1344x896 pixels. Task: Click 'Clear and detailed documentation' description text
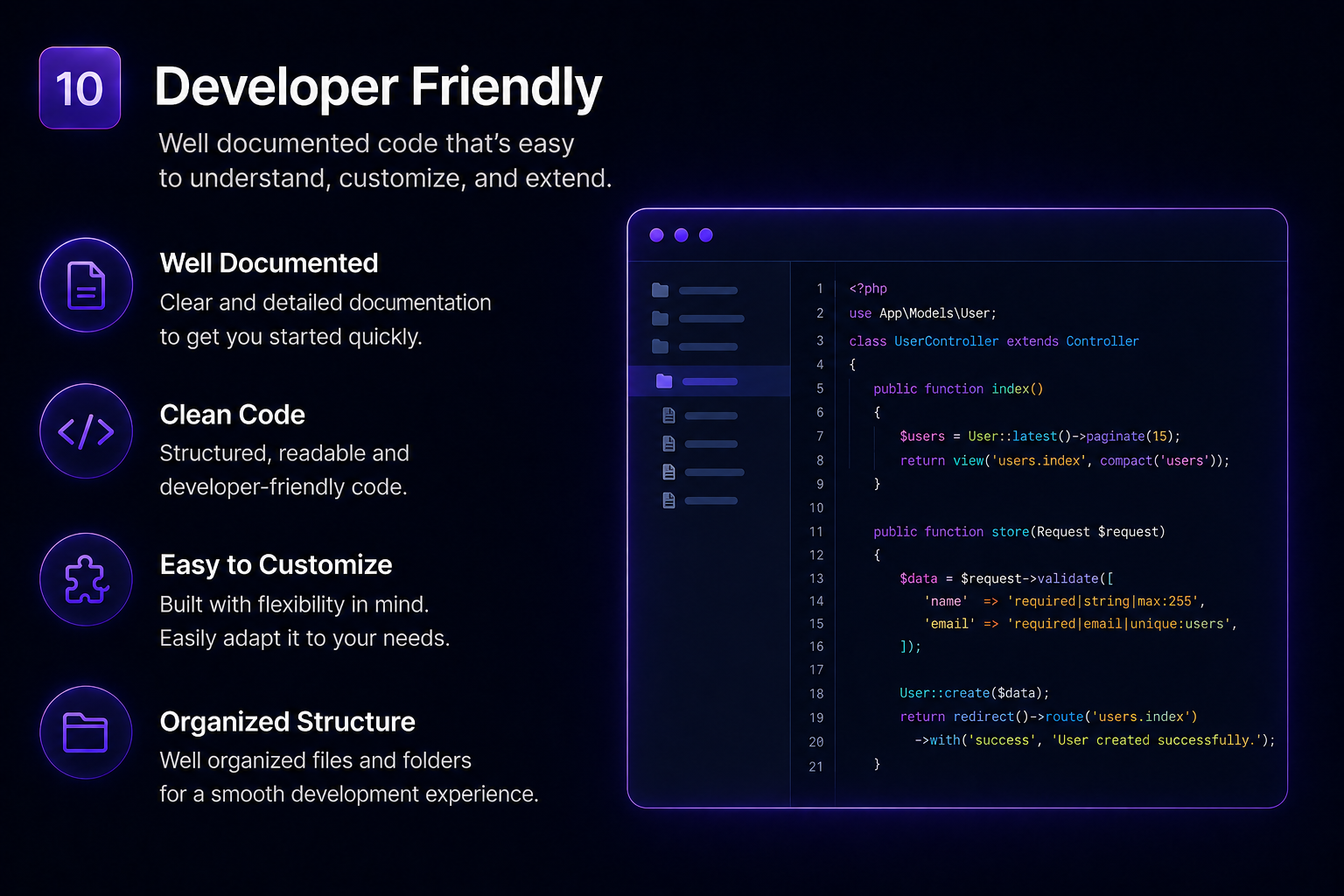click(x=325, y=303)
